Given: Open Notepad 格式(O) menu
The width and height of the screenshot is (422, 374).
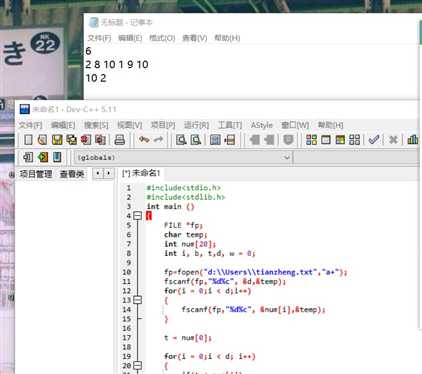Looking at the screenshot, I should [x=162, y=38].
